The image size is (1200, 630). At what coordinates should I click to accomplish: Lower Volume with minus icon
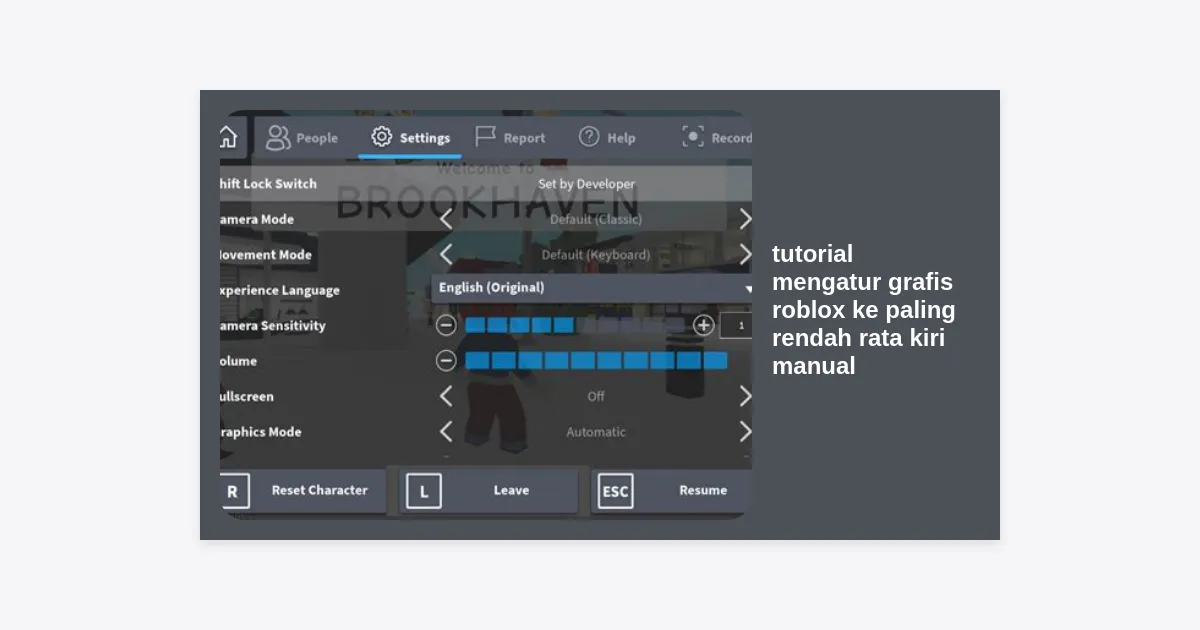pos(446,361)
